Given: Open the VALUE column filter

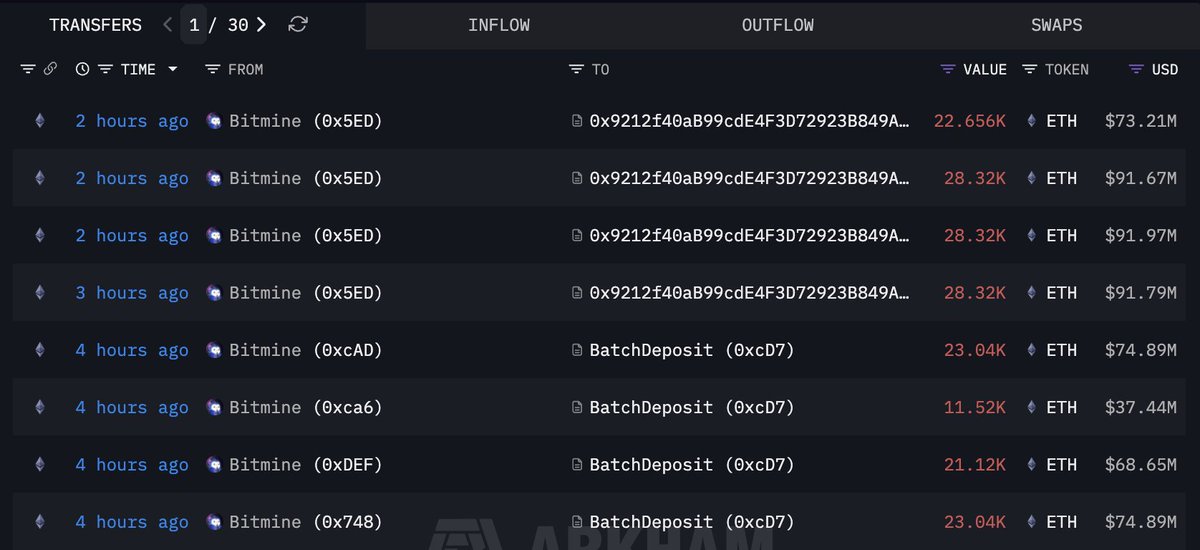Looking at the screenshot, I should (x=948, y=69).
